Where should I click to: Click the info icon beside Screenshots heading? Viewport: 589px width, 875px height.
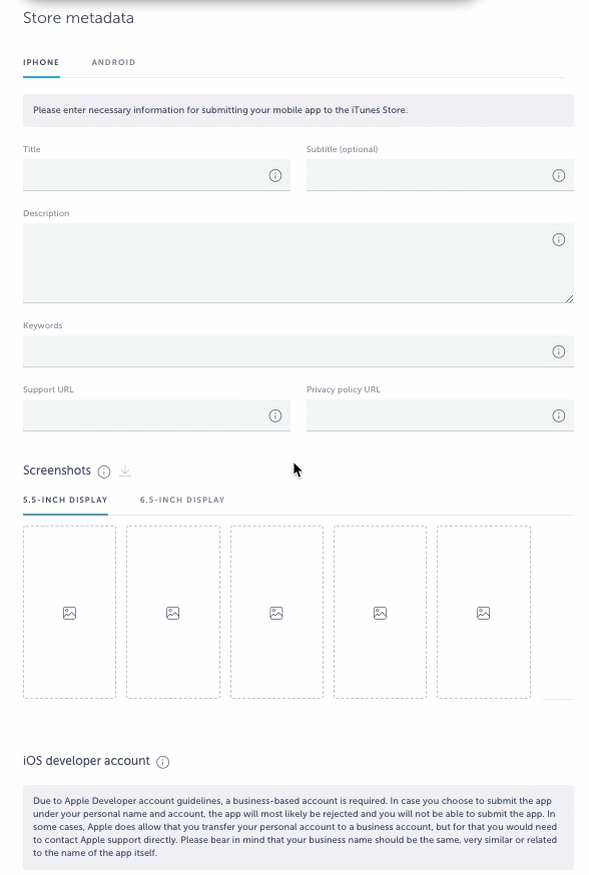click(x=104, y=472)
